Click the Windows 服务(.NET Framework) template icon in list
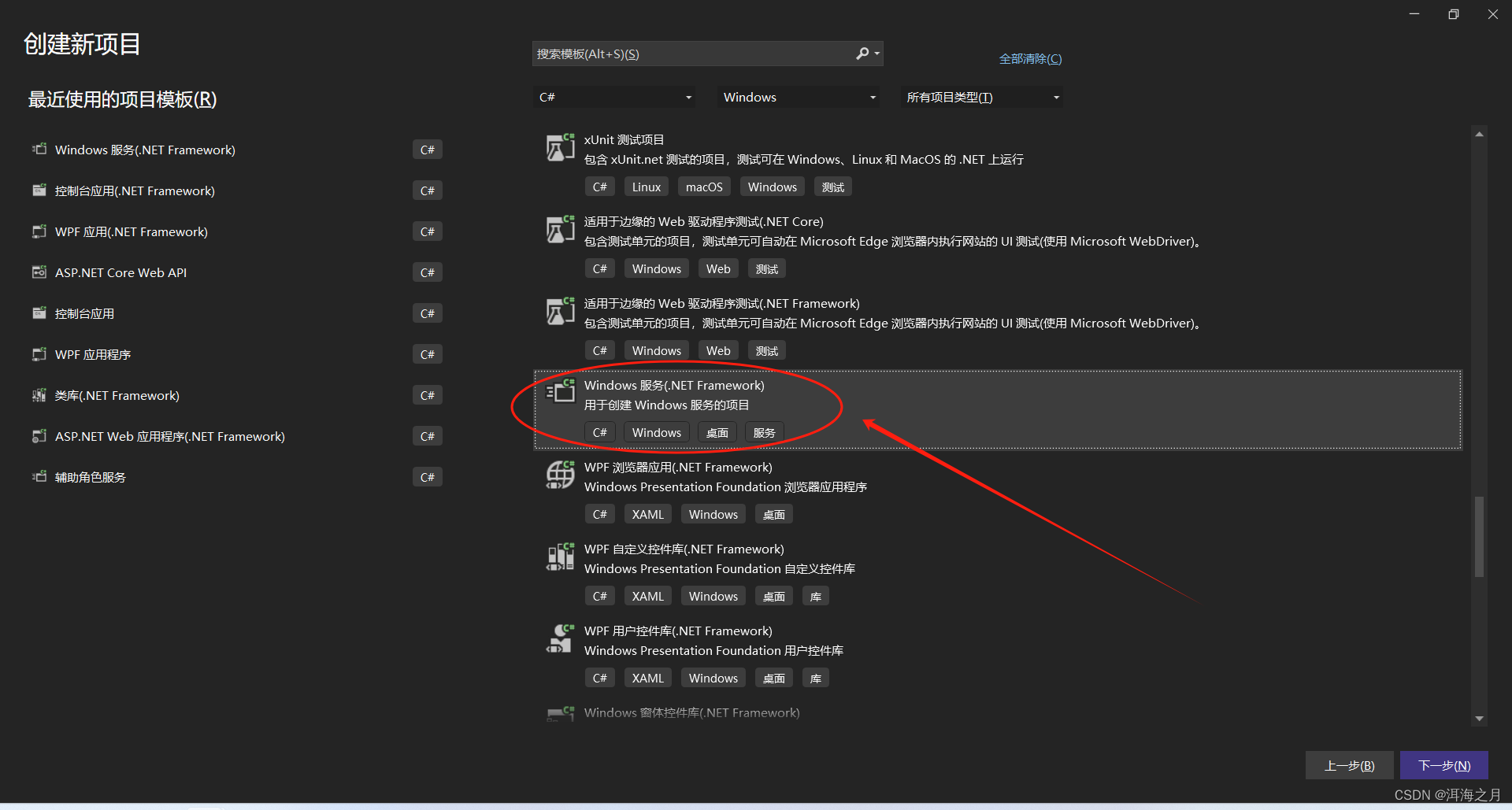1512x810 pixels. click(x=560, y=391)
